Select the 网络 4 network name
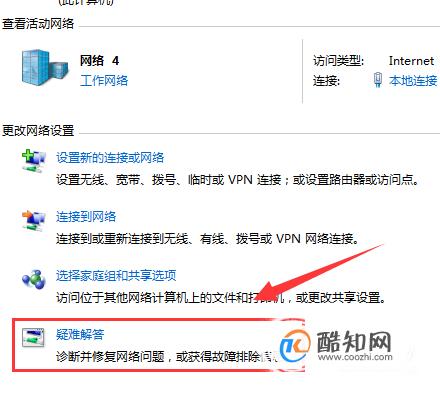This screenshot has width=440, height=400. click(x=99, y=61)
